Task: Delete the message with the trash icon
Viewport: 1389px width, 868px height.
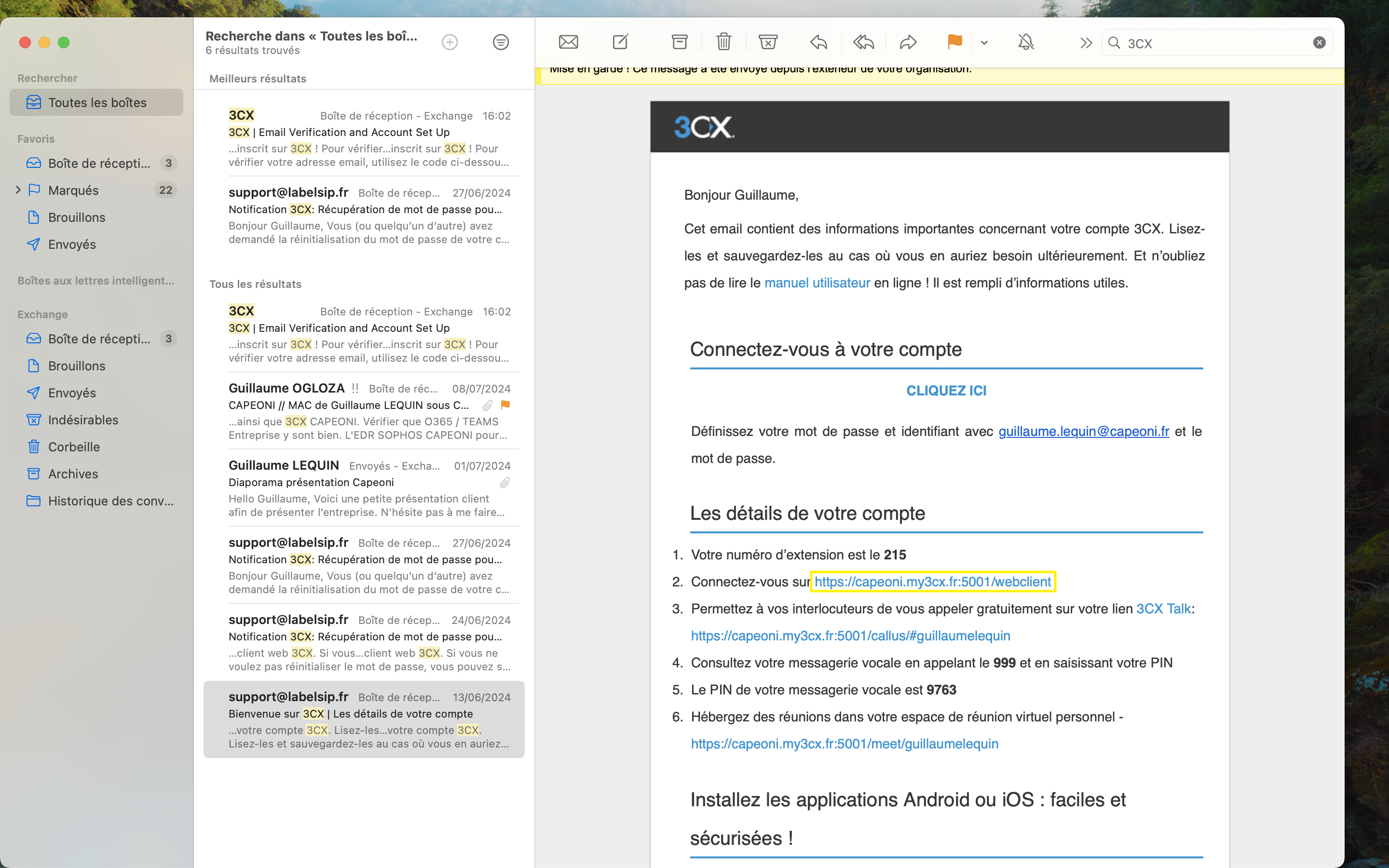Action: (x=724, y=42)
